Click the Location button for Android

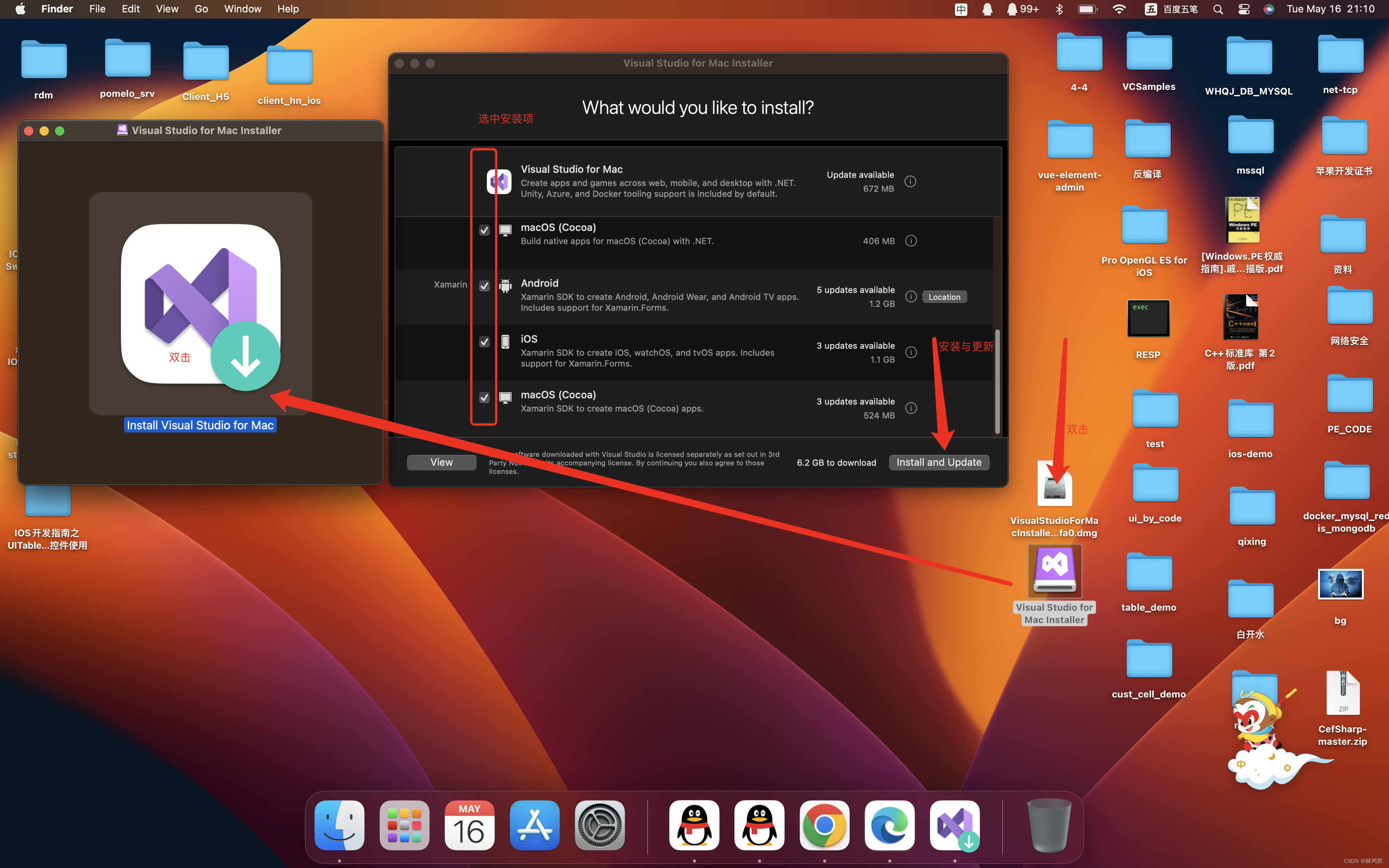click(944, 297)
